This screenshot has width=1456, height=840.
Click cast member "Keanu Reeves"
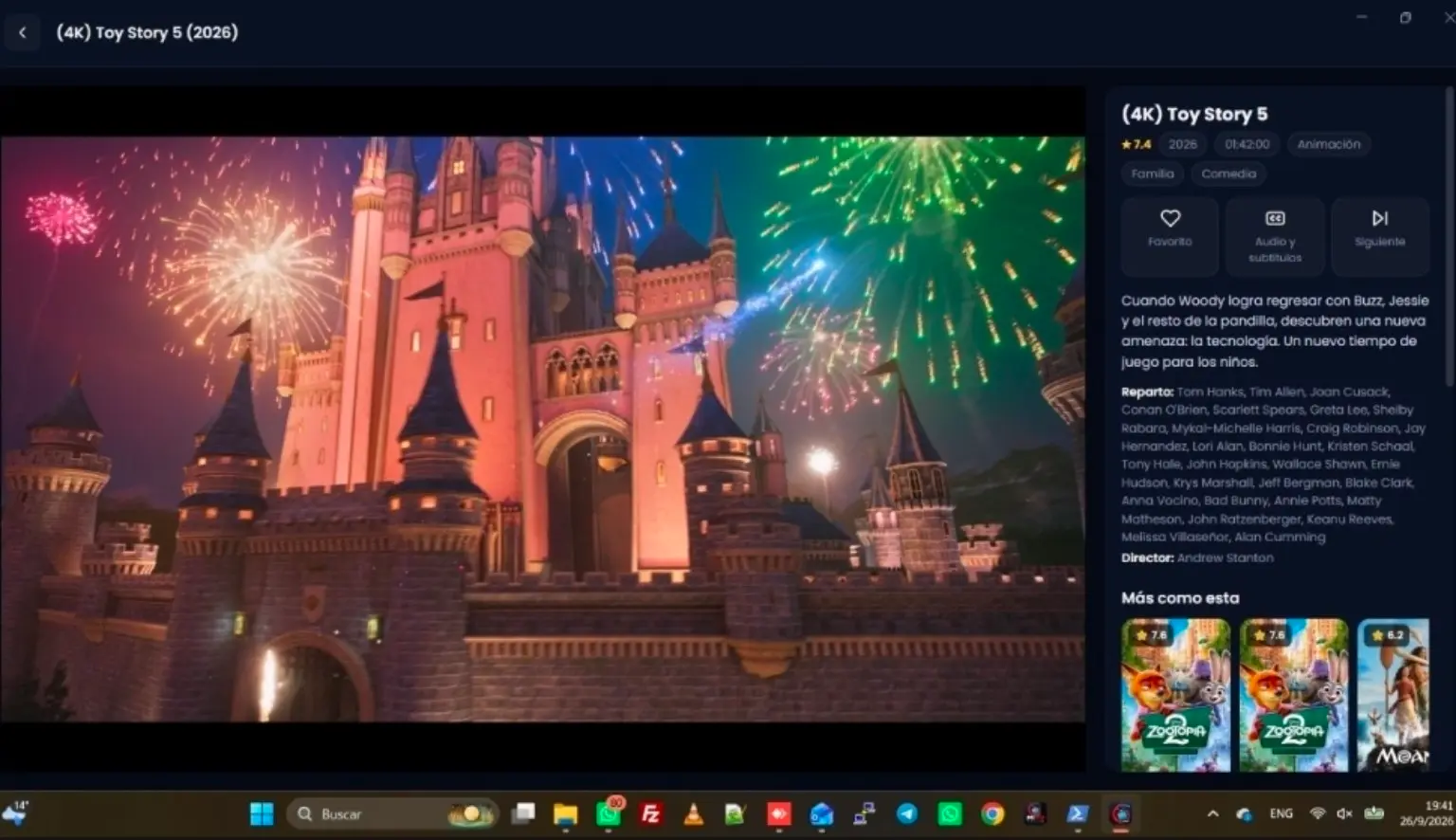click(x=1349, y=520)
